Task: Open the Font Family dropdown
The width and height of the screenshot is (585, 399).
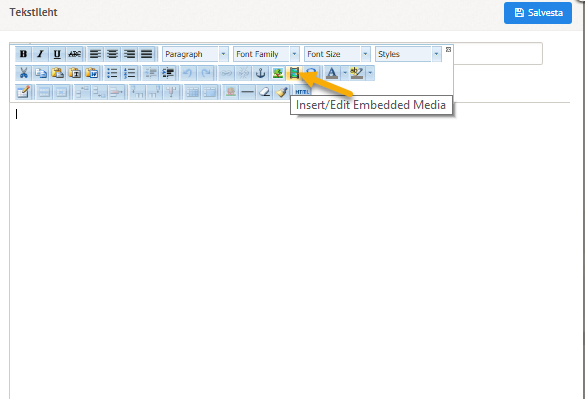Action: [266, 54]
